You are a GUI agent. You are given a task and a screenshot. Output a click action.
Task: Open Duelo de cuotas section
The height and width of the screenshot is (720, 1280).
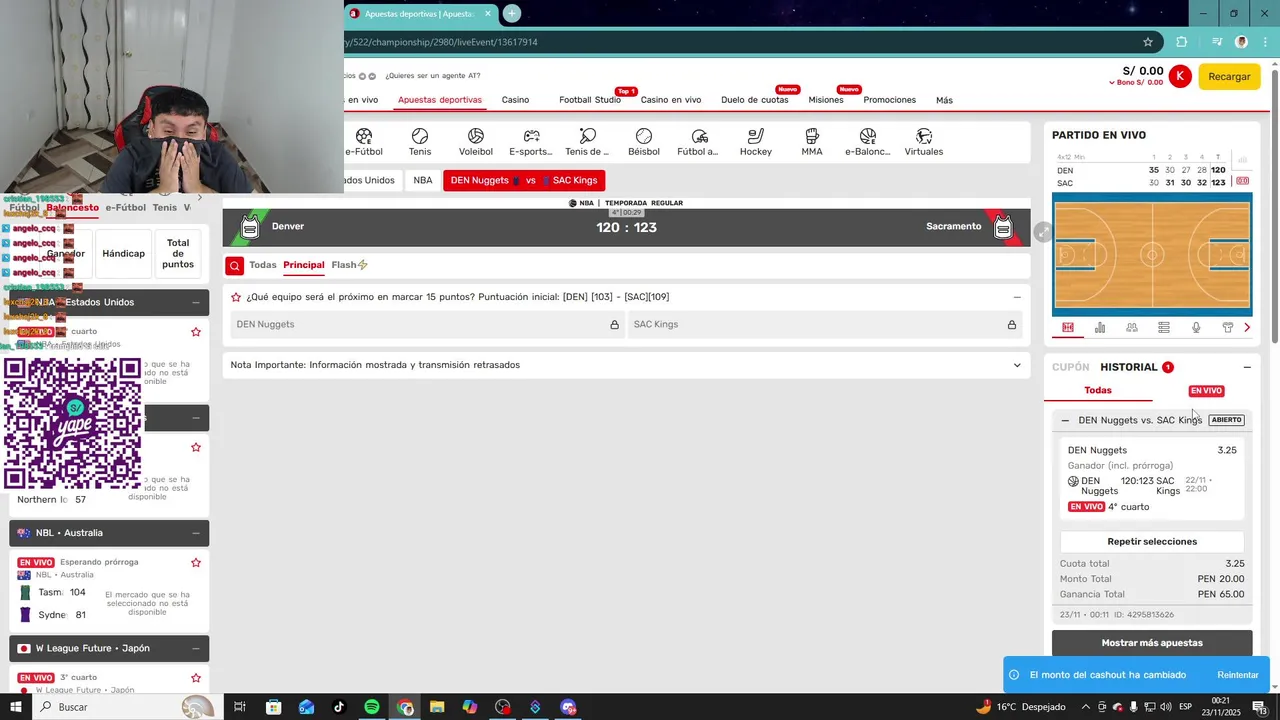(755, 100)
